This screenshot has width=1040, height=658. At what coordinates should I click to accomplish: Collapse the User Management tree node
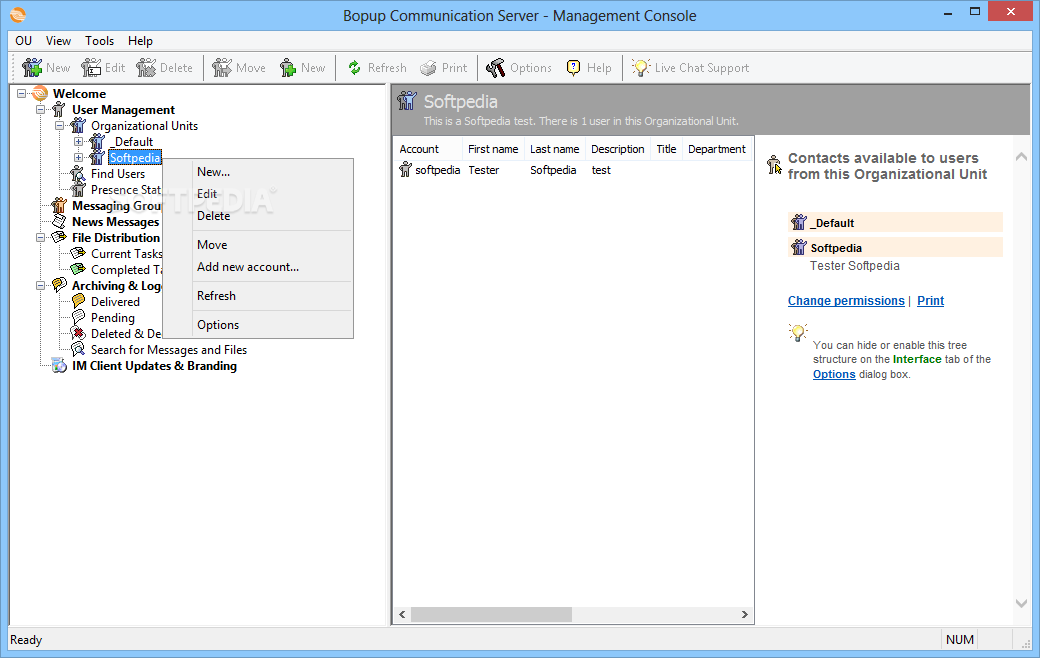click(40, 109)
